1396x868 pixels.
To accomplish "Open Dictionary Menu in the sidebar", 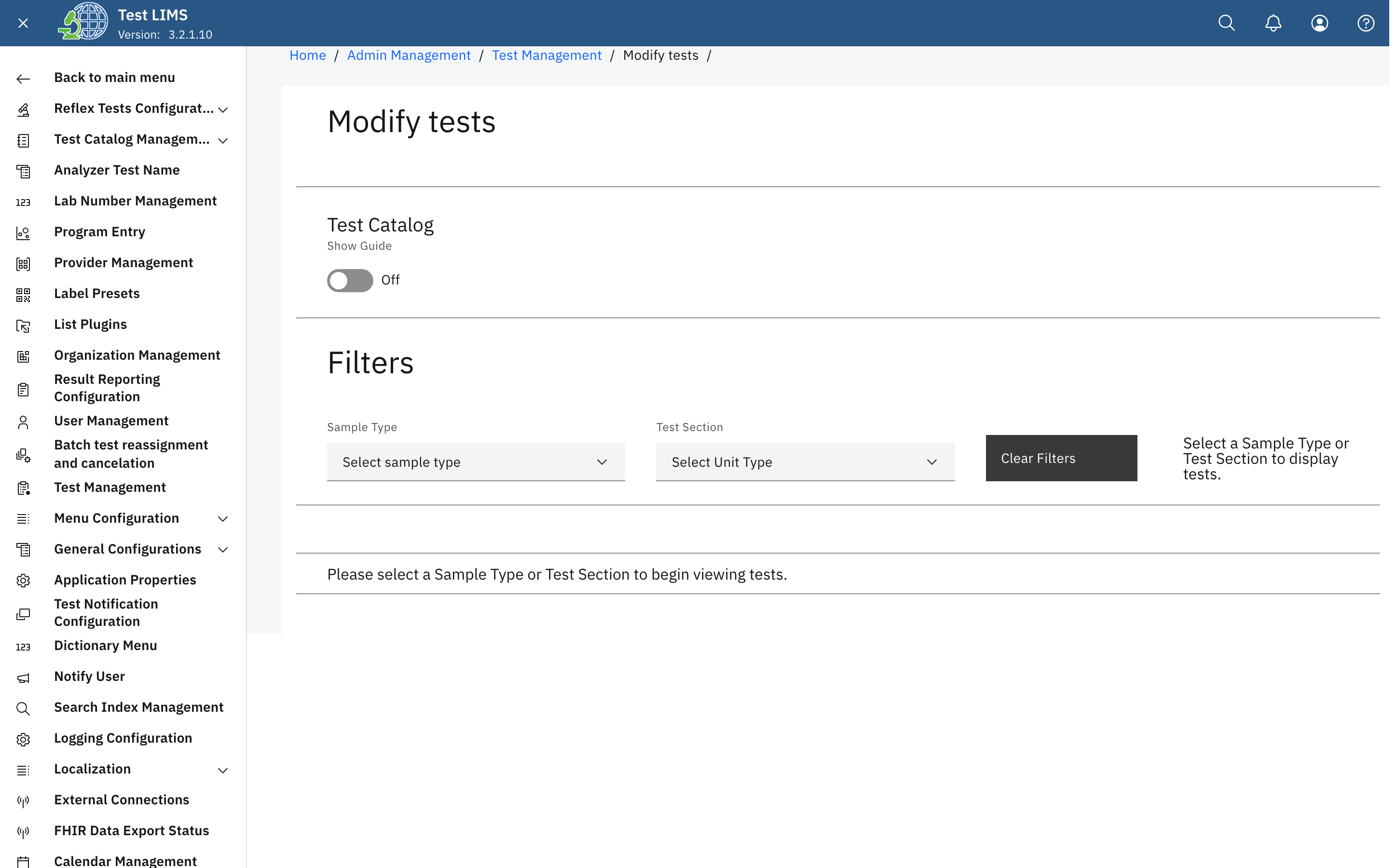I will [105, 645].
